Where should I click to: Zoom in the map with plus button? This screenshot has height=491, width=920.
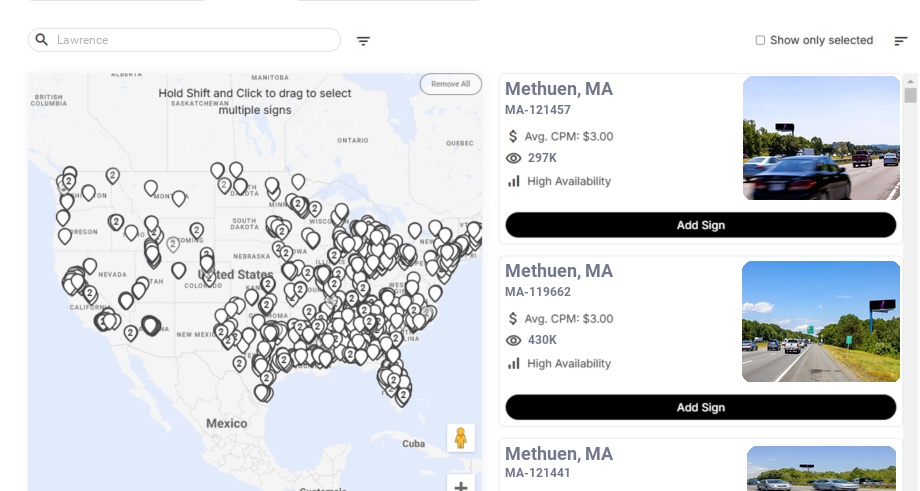(461, 486)
